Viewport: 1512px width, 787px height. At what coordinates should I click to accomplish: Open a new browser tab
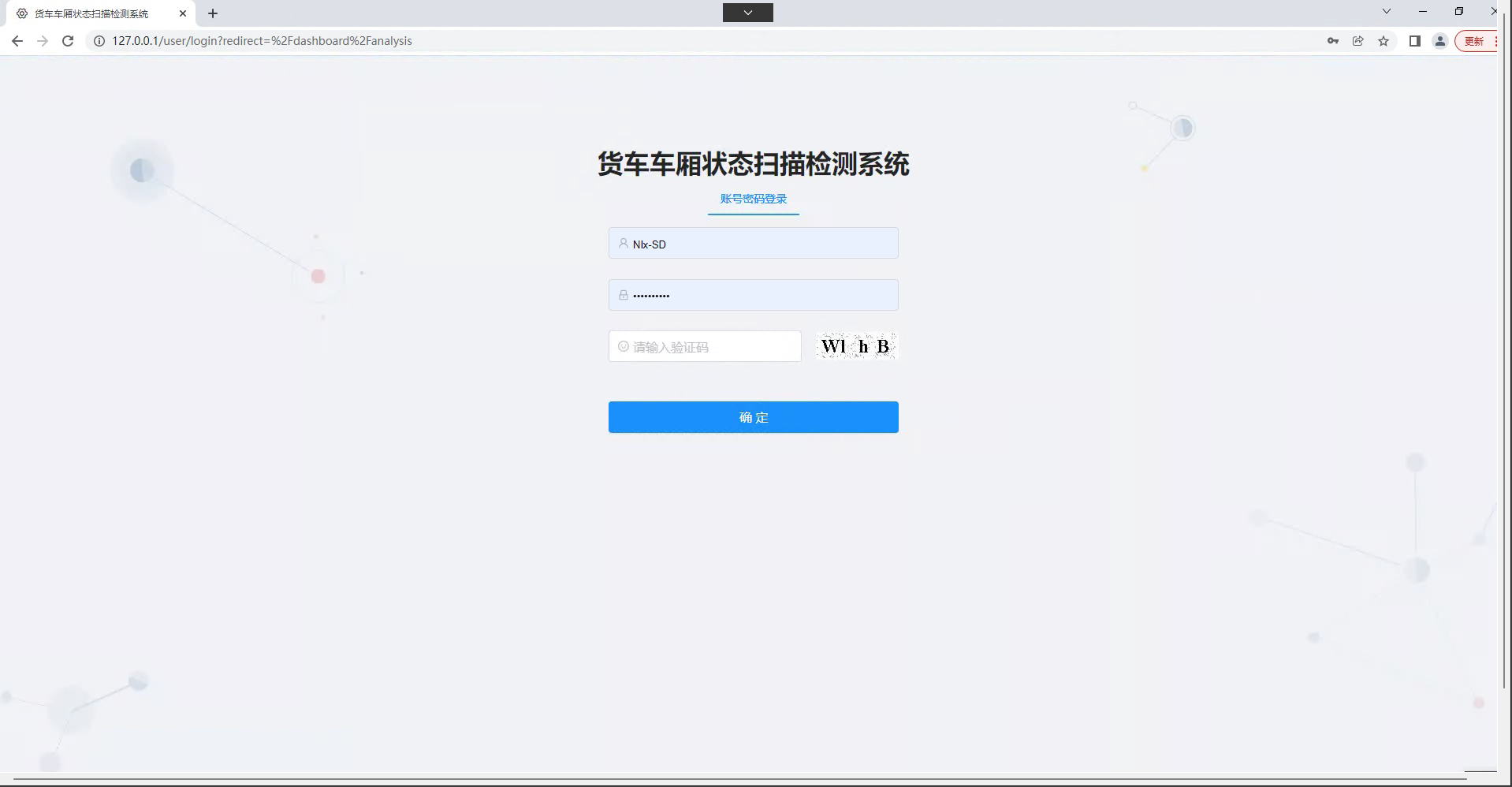(x=213, y=13)
